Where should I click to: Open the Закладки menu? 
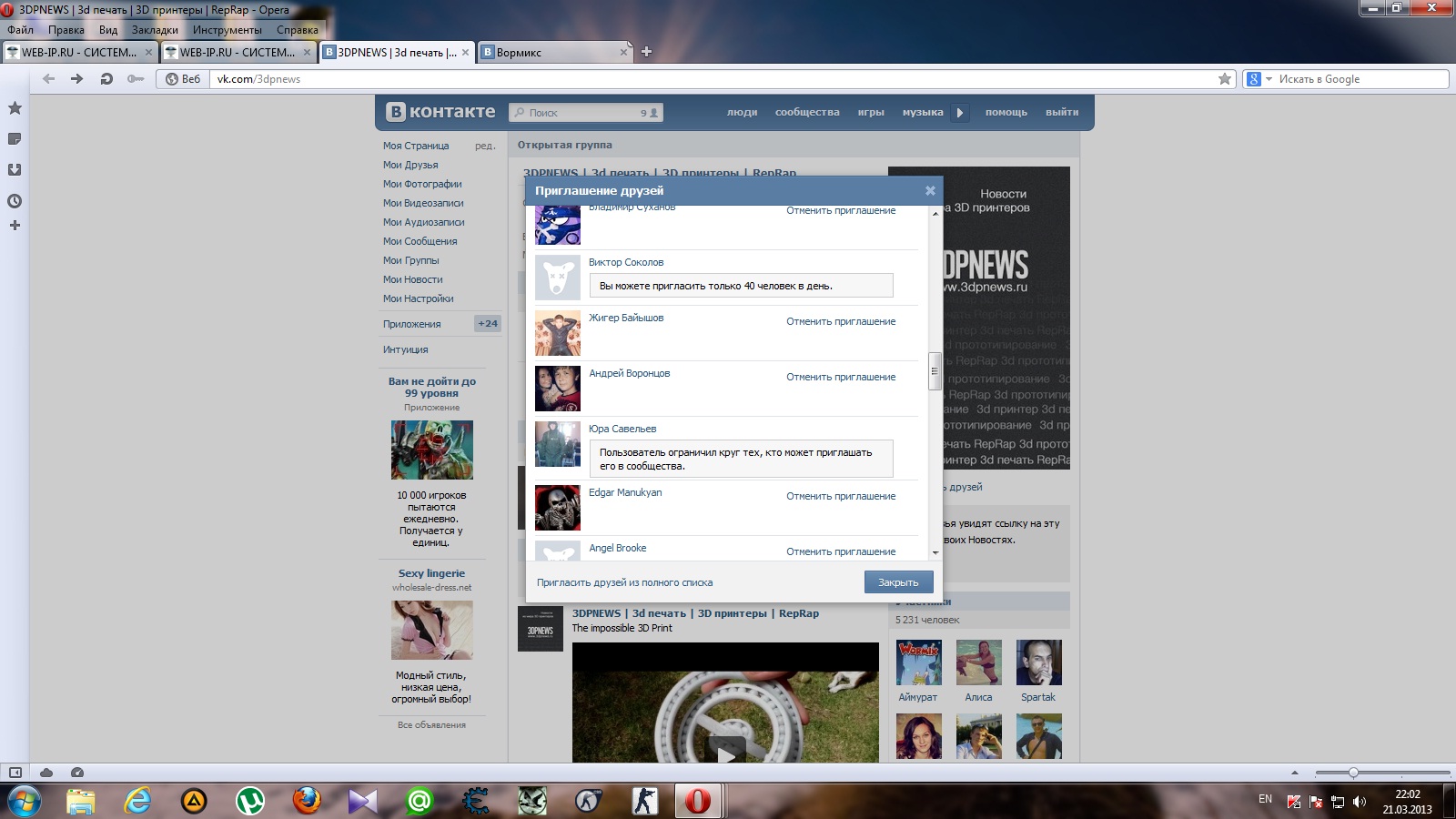155,30
